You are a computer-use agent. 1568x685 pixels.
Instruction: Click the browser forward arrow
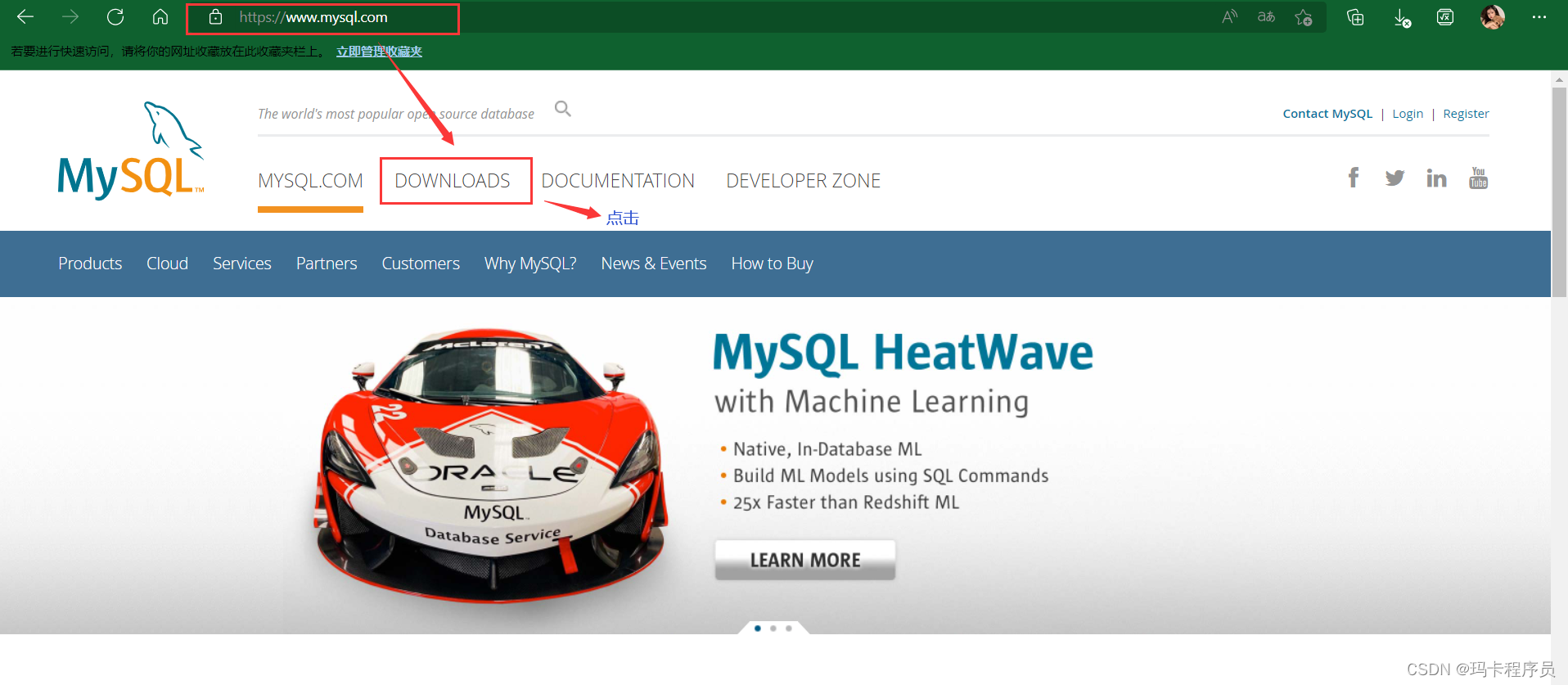pos(70,16)
